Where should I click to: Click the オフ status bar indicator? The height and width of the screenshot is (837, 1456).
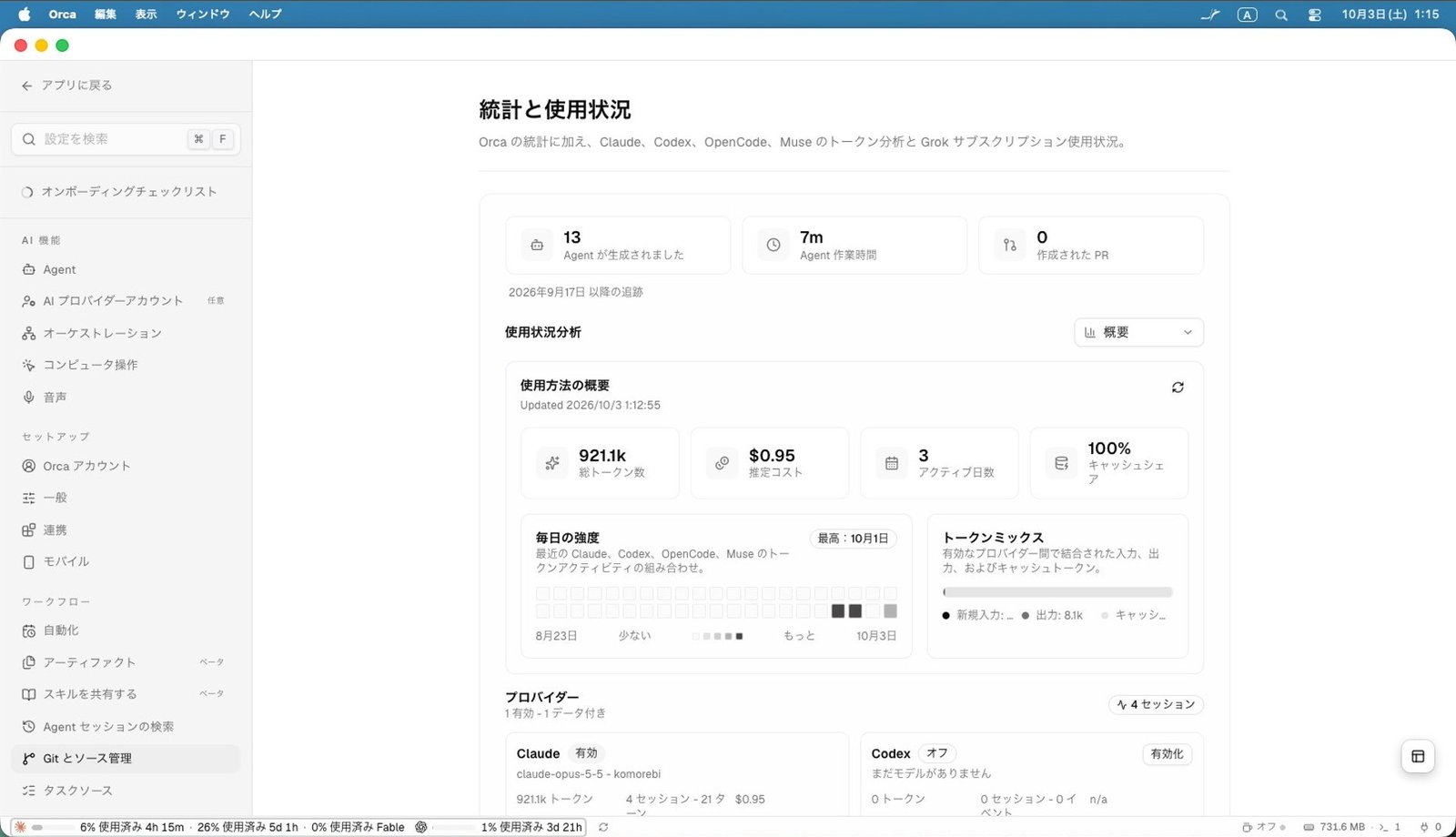point(1263,827)
